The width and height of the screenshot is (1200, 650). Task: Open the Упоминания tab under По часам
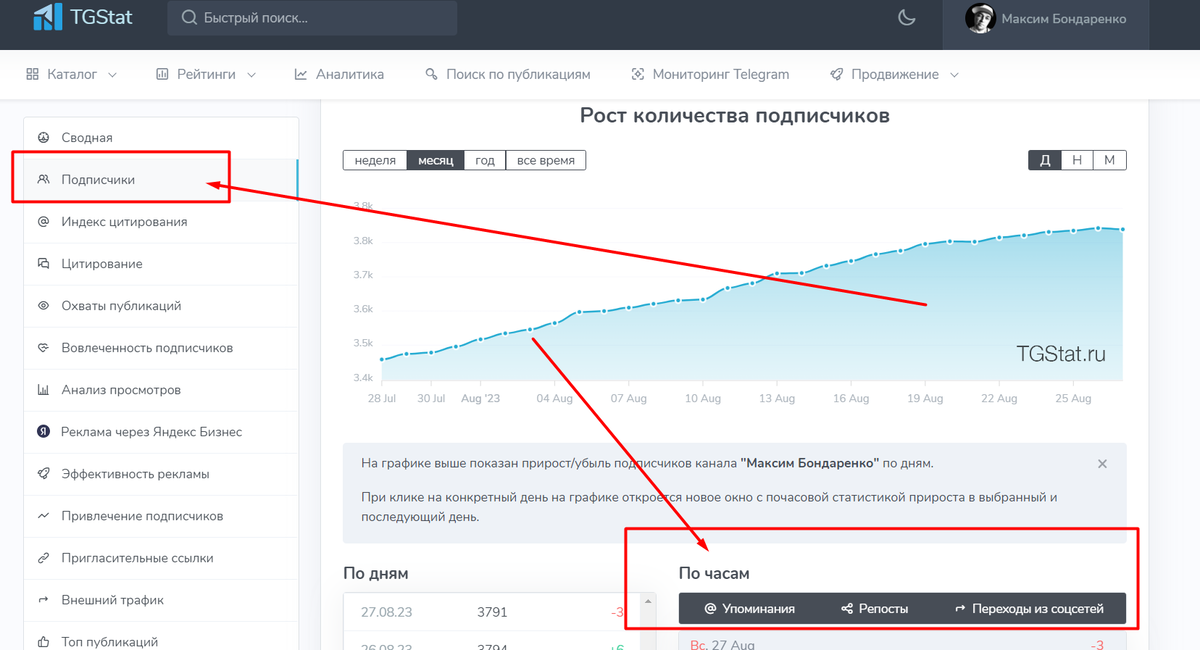pos(750,608)
